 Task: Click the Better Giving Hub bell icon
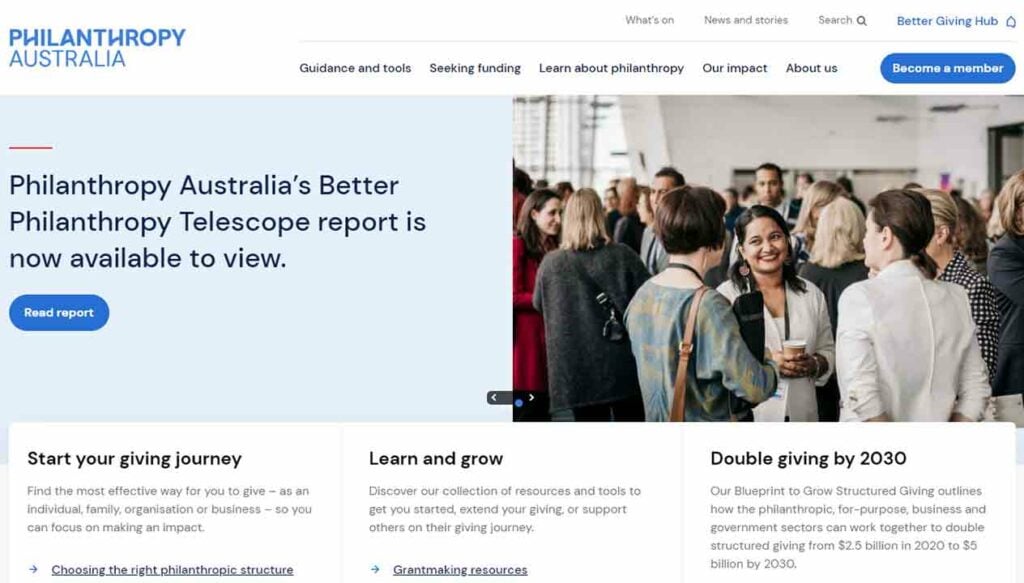coord(1011,22)
